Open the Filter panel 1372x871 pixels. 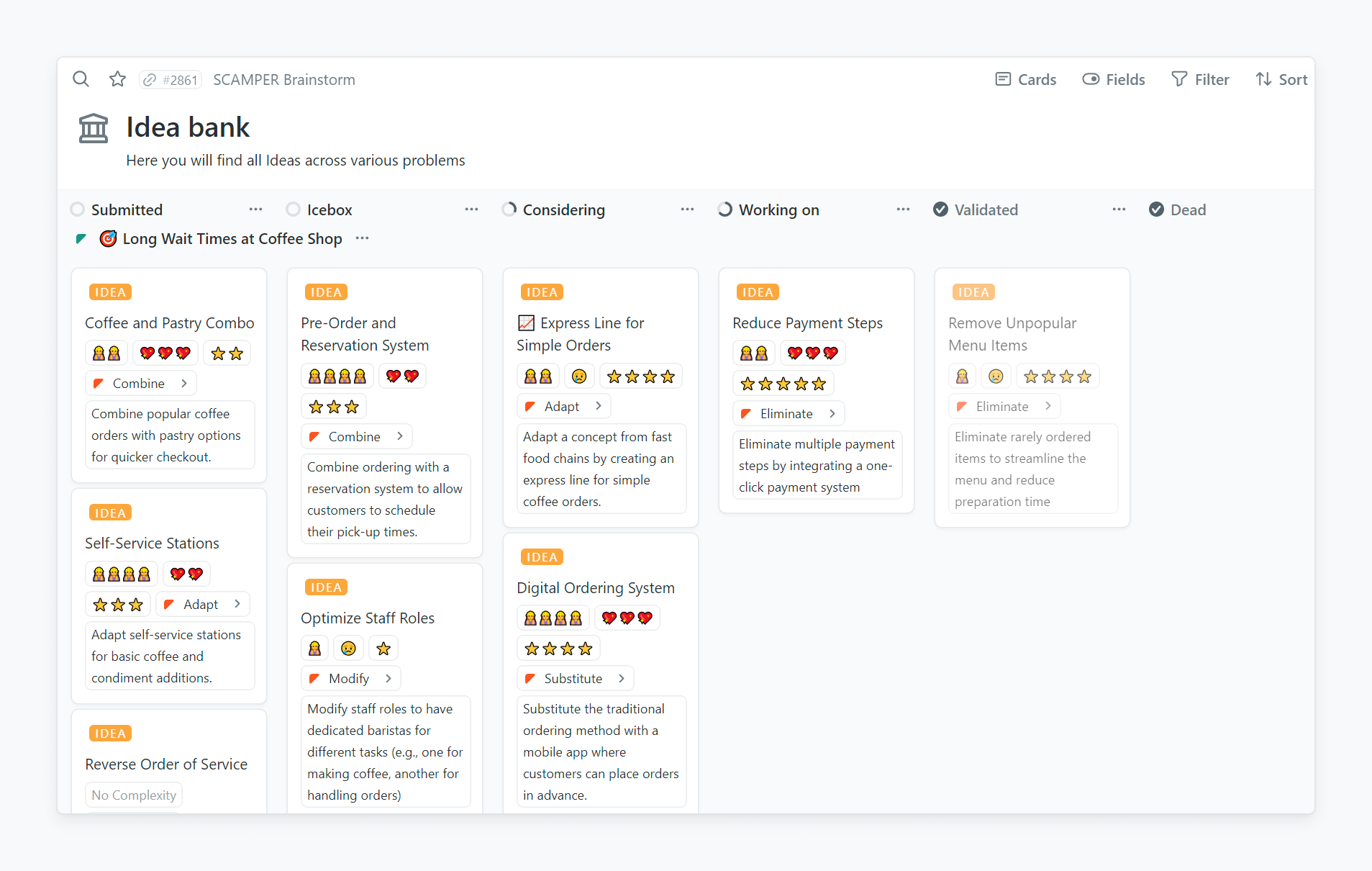coord(1200,79)
